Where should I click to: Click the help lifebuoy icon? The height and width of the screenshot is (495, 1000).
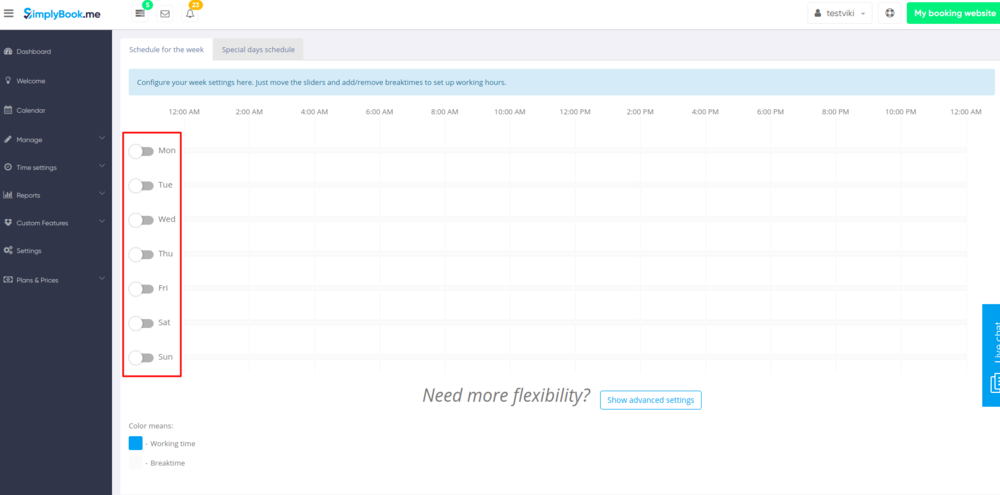890,13
